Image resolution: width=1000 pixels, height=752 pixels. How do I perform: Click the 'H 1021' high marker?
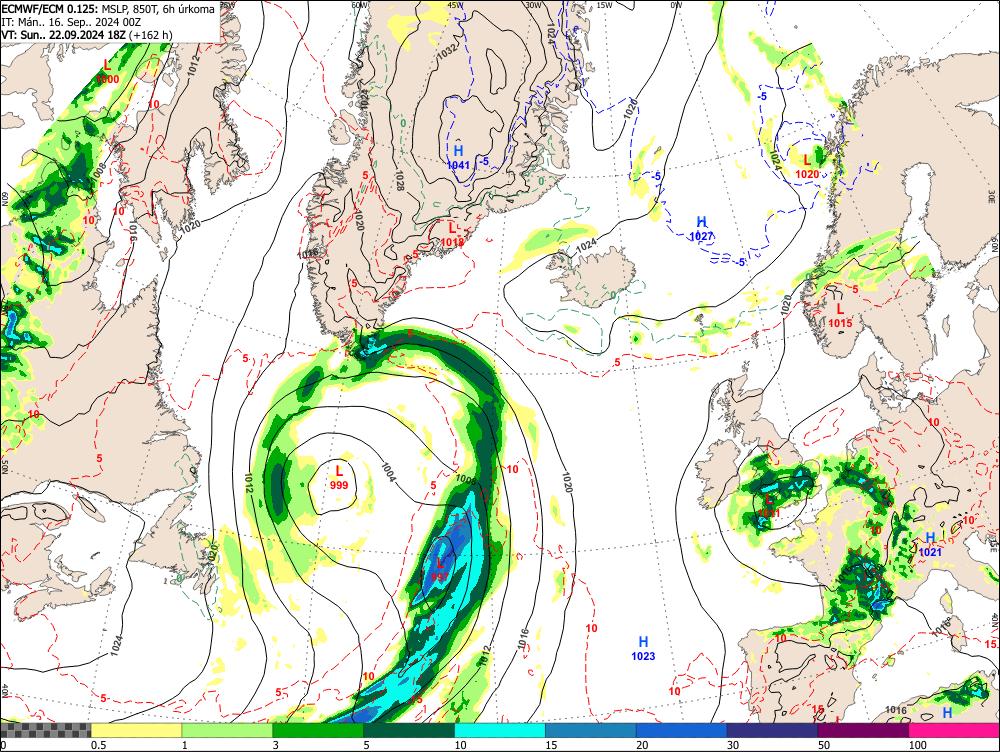pyautogui.click(x=930, y=544)
